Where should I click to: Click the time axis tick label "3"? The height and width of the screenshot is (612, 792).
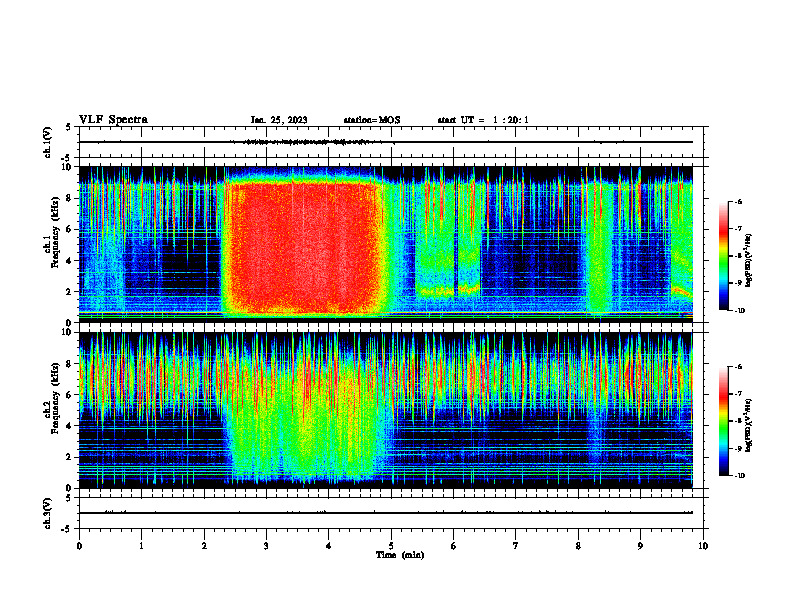266,546
